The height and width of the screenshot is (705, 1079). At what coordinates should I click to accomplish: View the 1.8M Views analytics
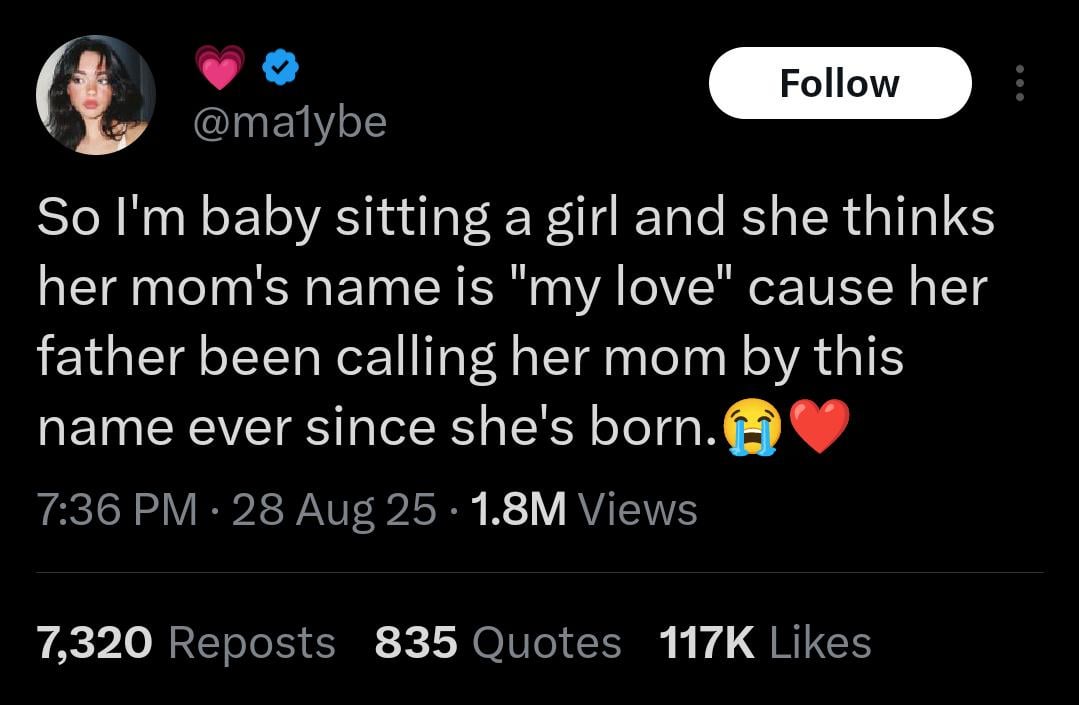pos(584,510)
